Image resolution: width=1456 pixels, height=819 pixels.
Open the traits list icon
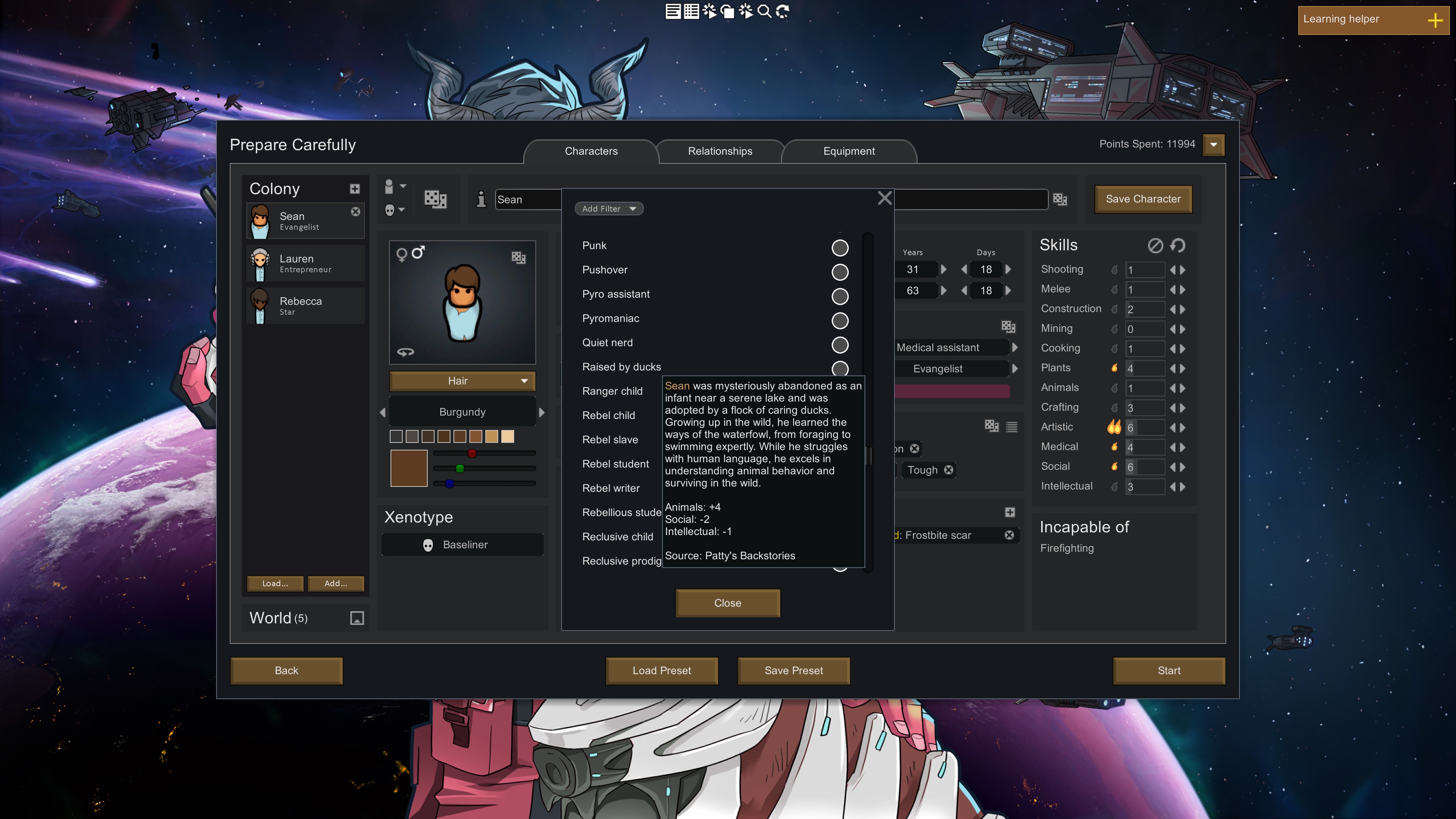1012,427
